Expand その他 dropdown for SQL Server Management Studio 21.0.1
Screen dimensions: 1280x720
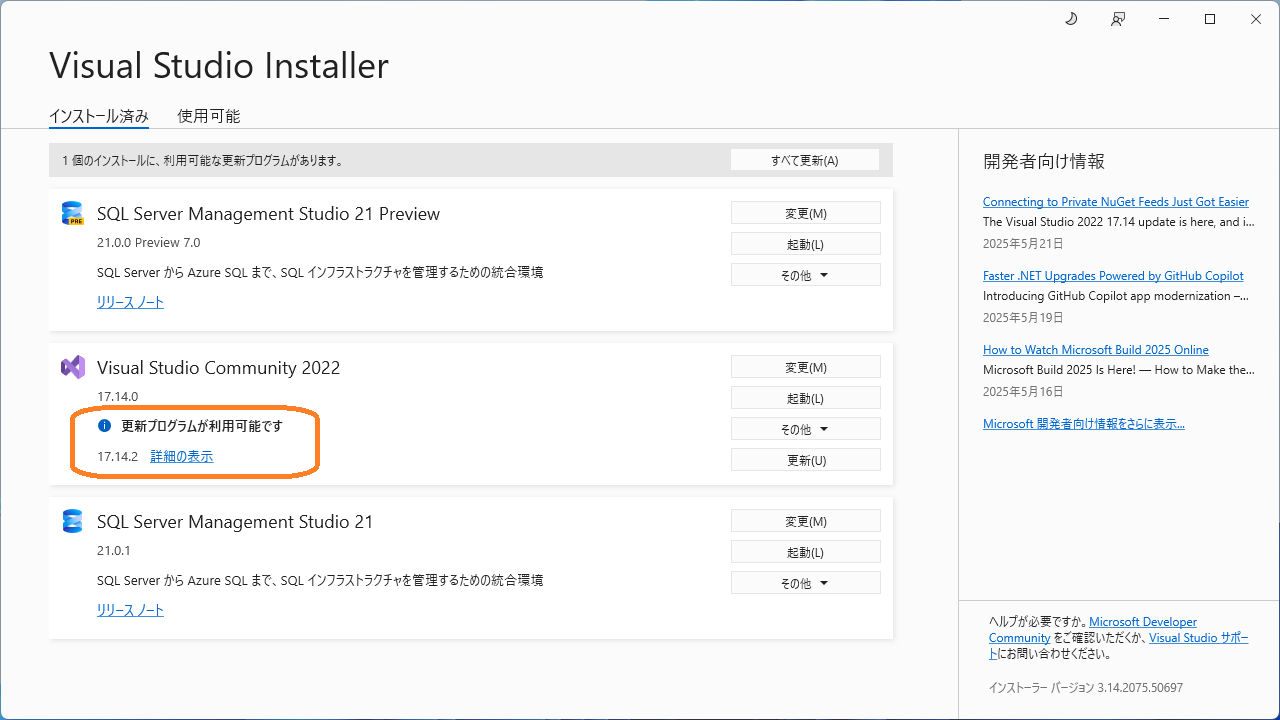806,583
